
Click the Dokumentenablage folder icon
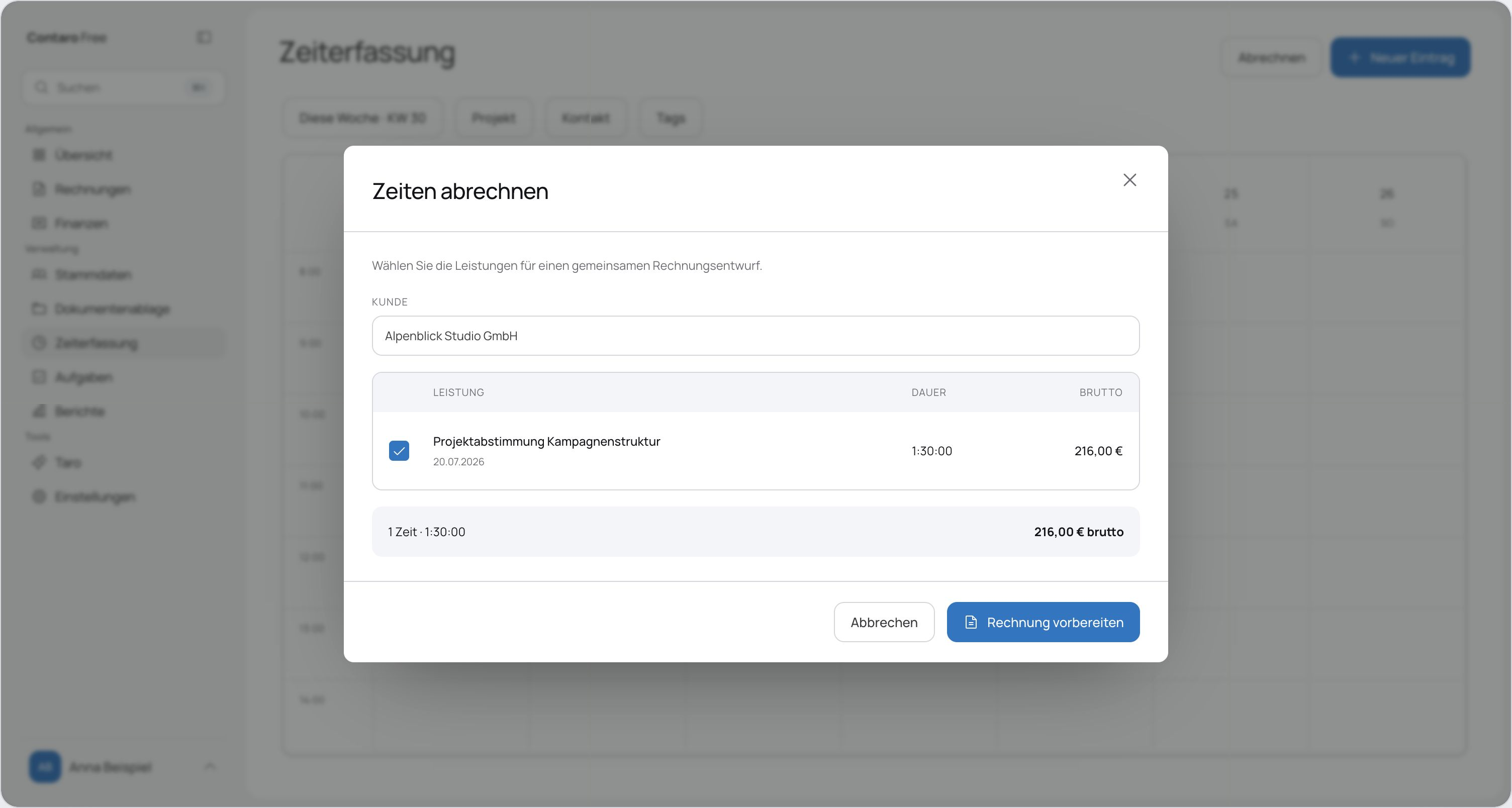point(39,309)
